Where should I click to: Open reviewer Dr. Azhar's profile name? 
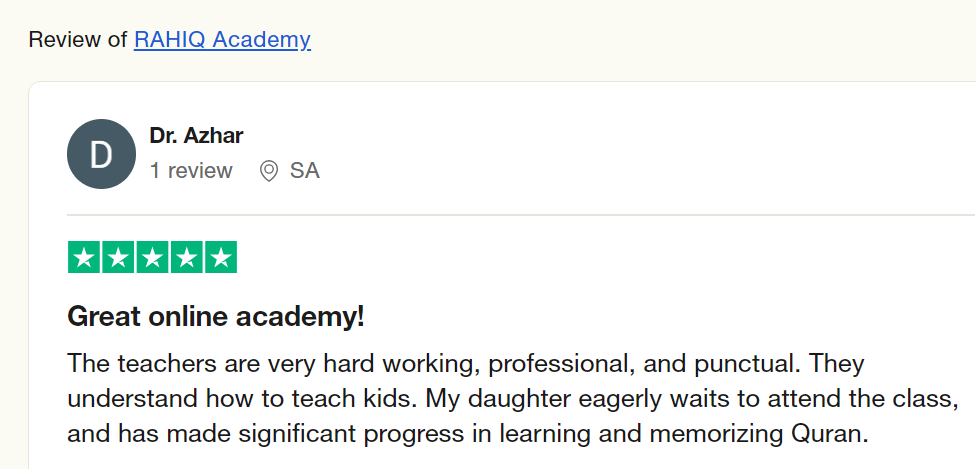click(x=196, y=135)
